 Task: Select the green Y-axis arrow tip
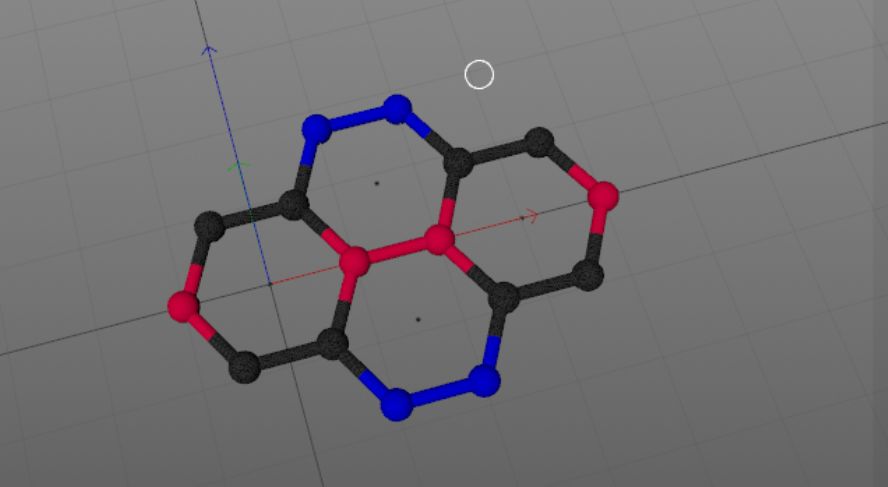[238, 166]
